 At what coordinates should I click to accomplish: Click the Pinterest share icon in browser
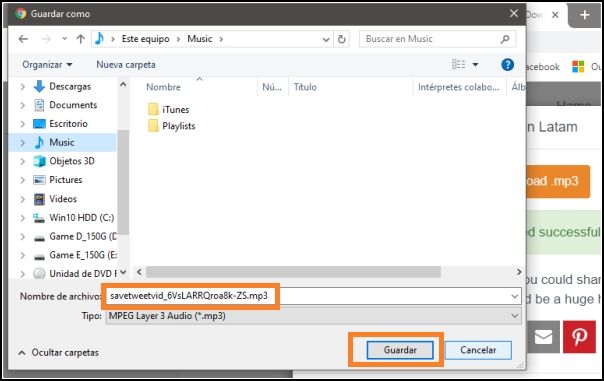click(579, 336)
